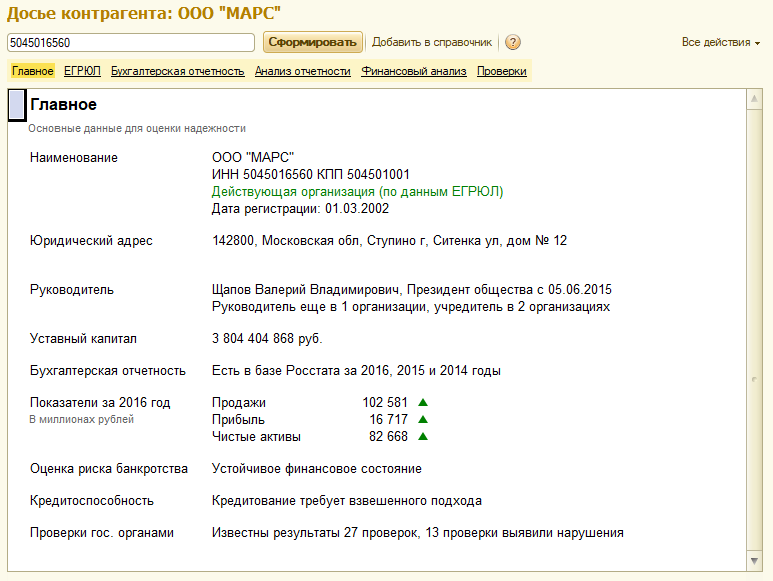Click the green arrow next to Продажи
Image resolution: width=773 pixels, height=581 pixels.
point(422,403)
